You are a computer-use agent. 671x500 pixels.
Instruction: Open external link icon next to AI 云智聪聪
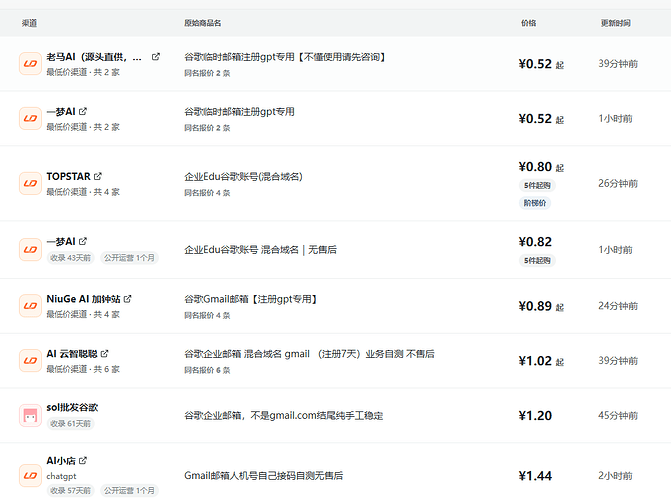tap(104, 354)
